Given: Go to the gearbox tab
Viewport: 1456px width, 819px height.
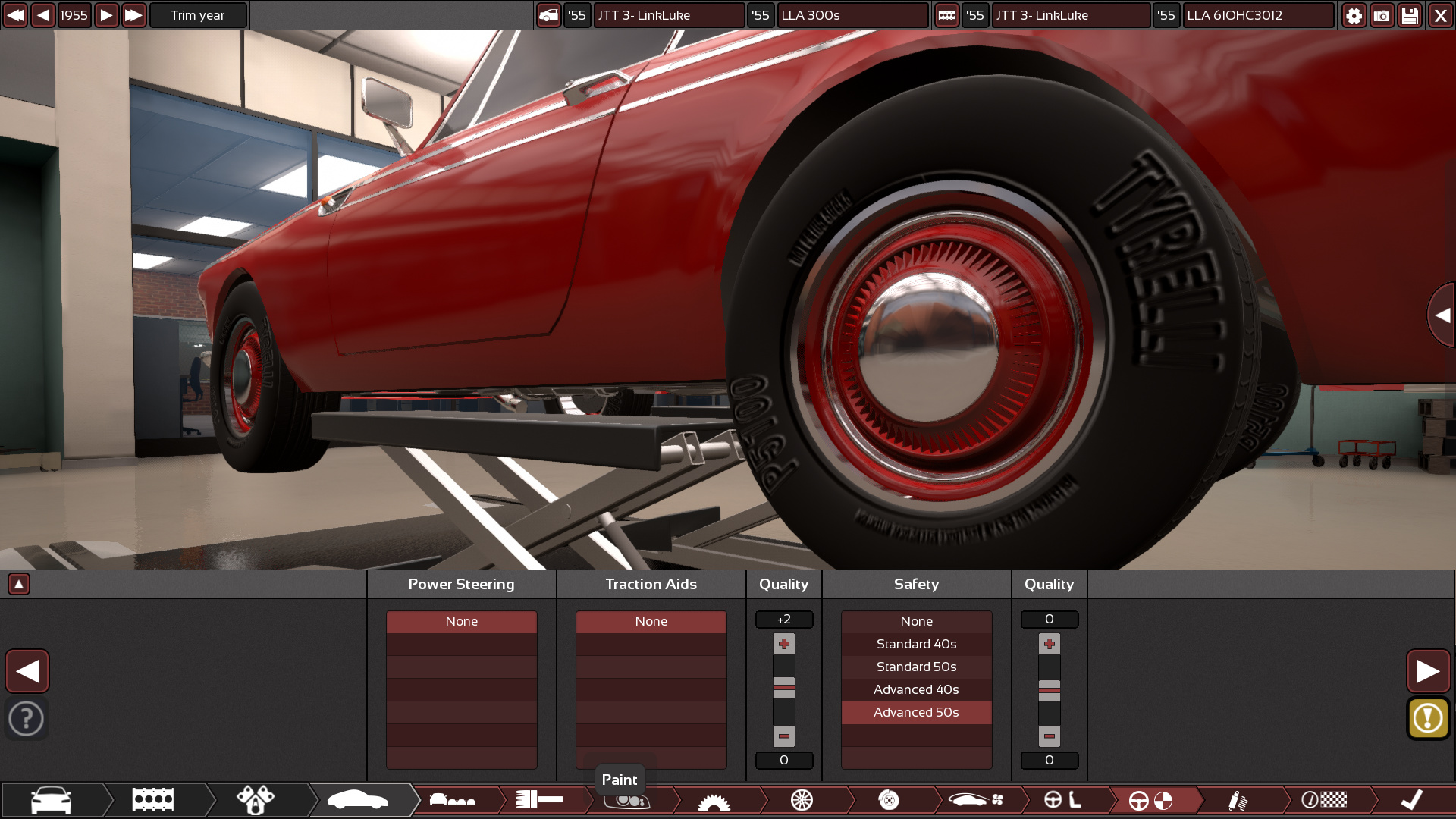Looking at the screenshot, I should click(x=714, y=800).
